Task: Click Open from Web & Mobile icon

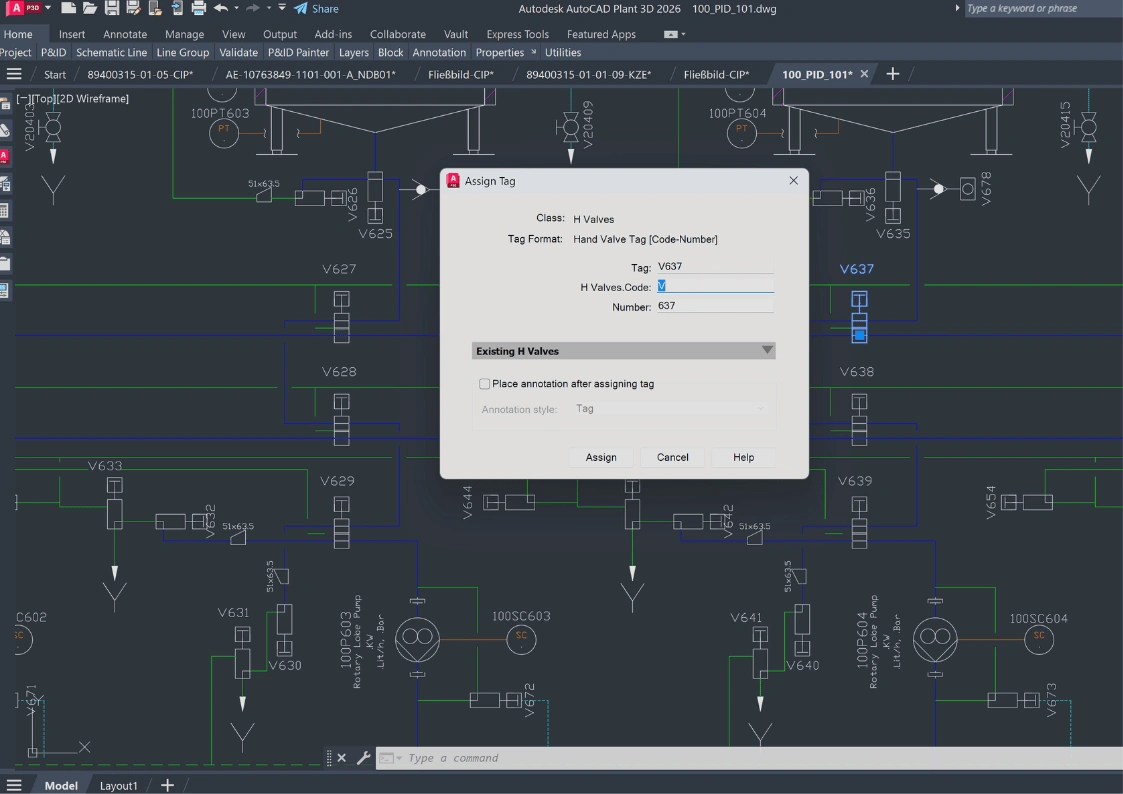Action: point(155,9)
